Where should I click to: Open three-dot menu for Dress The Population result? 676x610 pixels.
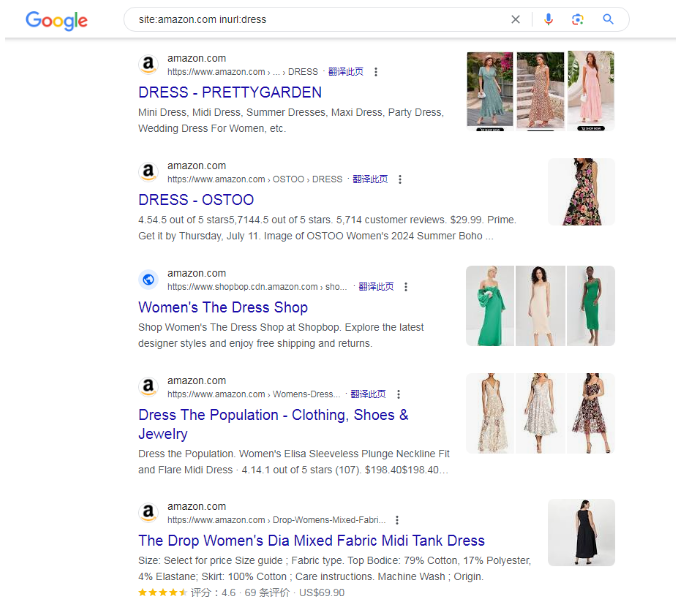tap(398, 394)
